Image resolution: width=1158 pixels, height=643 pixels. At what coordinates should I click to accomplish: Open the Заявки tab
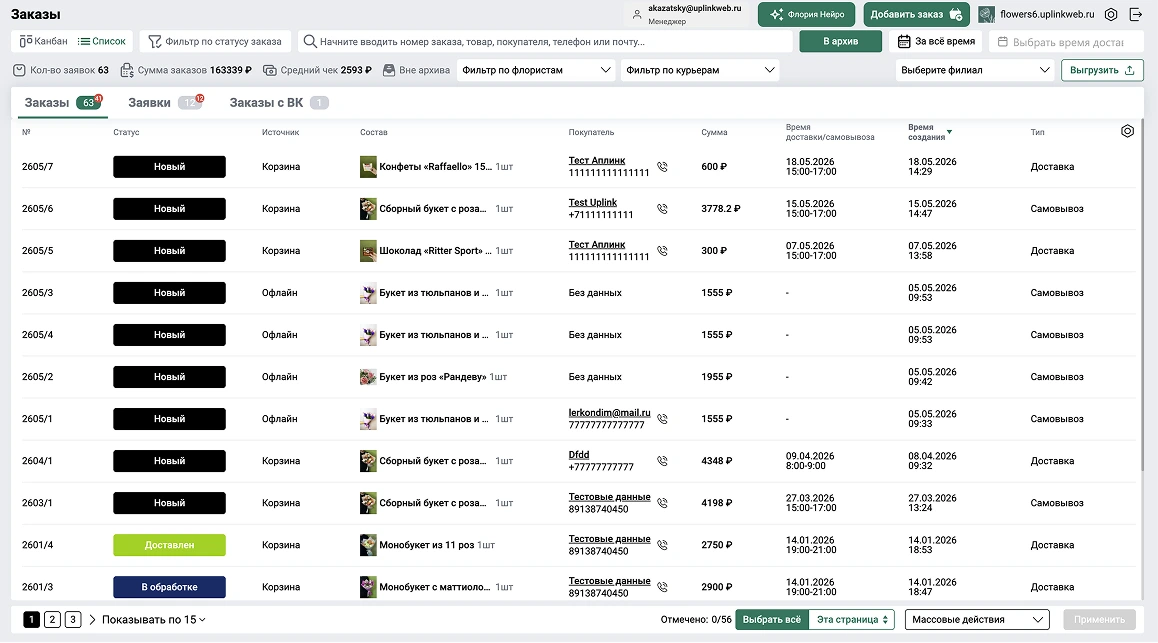pyautogui.click(x=165, y=103)
